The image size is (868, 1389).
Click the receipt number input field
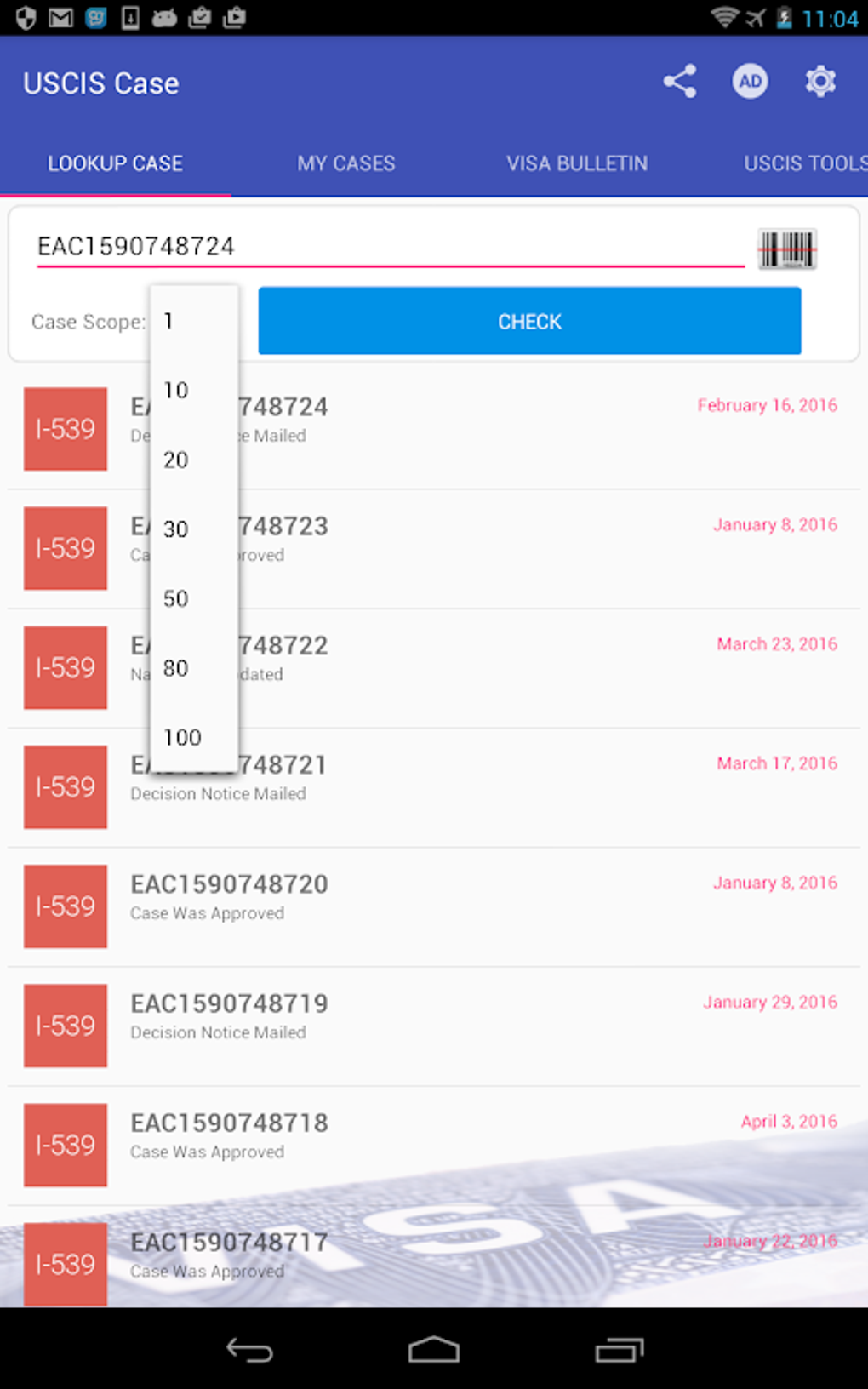[x=390, y=247]
